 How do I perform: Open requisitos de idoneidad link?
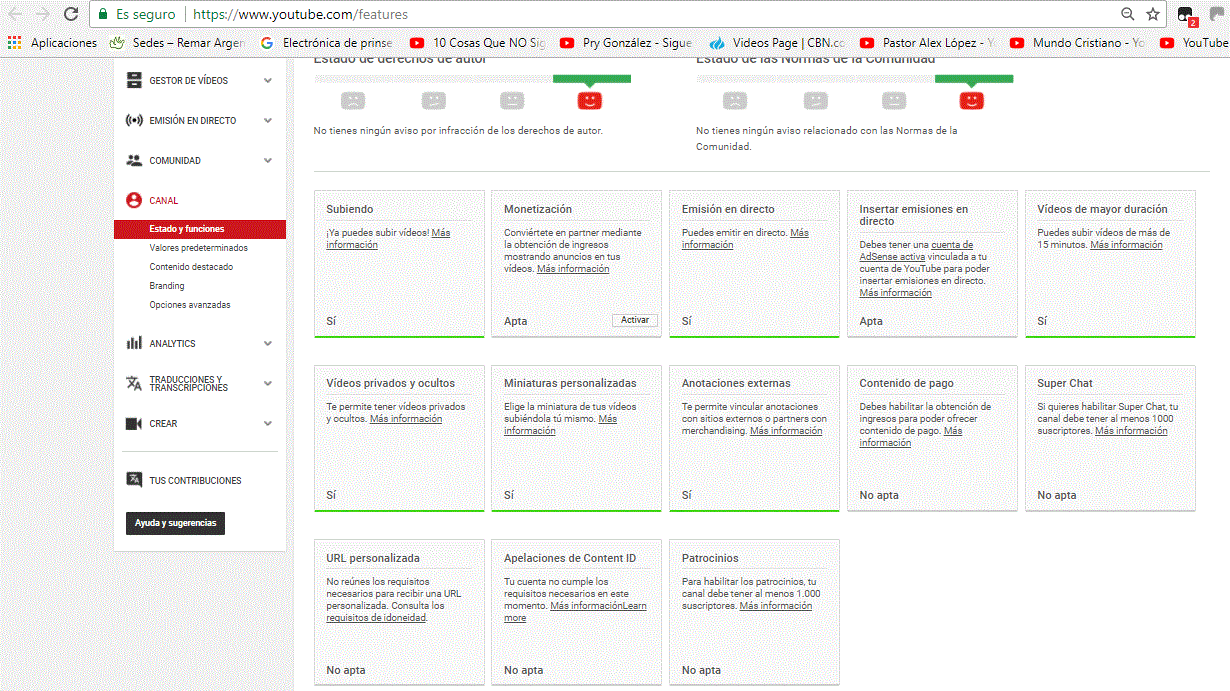(x=376, y=618)
